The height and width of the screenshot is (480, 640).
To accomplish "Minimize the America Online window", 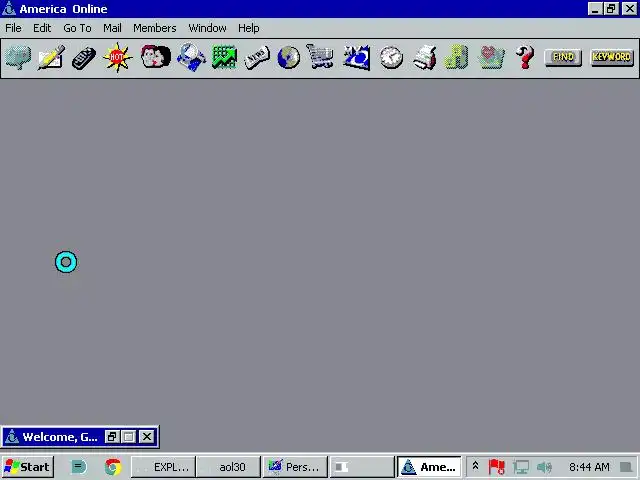I will (595, 9).
